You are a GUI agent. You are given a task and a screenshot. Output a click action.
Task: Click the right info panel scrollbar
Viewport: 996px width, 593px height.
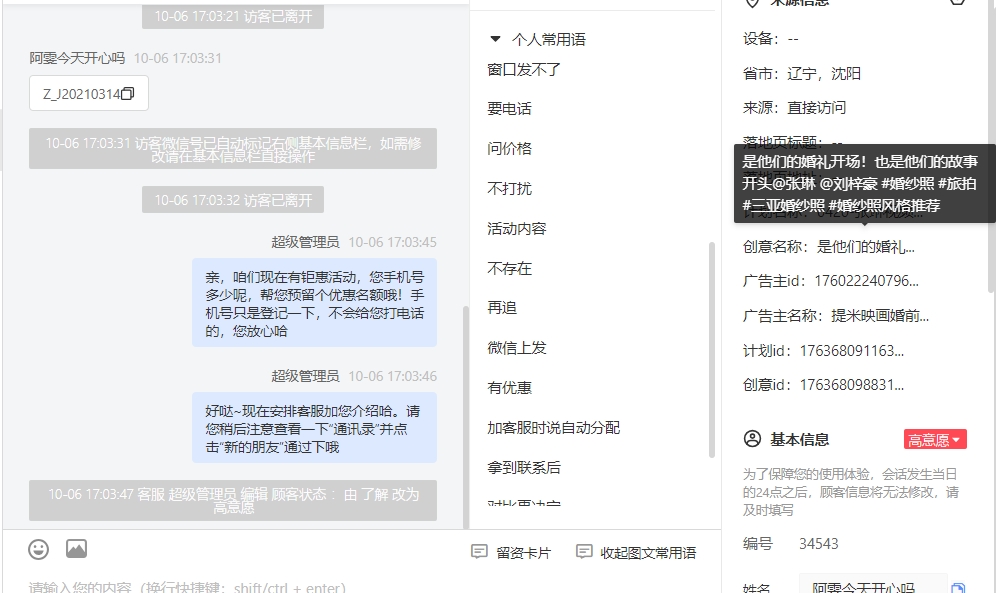coord(992,146)
